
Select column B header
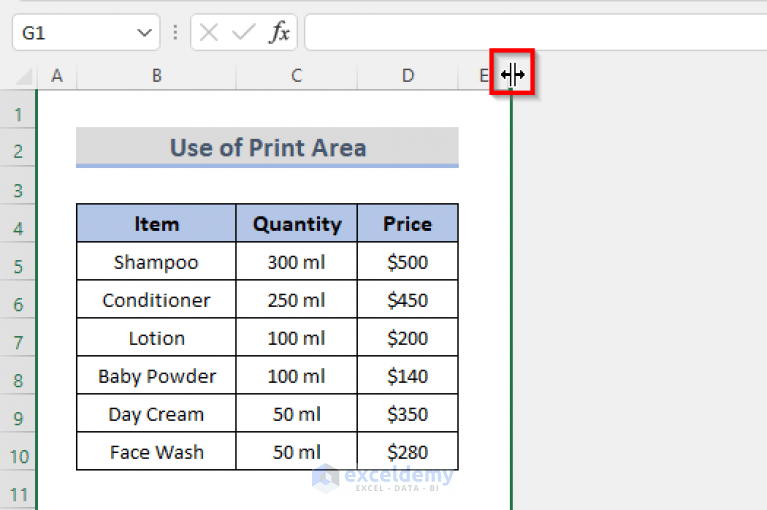point(157,76)
